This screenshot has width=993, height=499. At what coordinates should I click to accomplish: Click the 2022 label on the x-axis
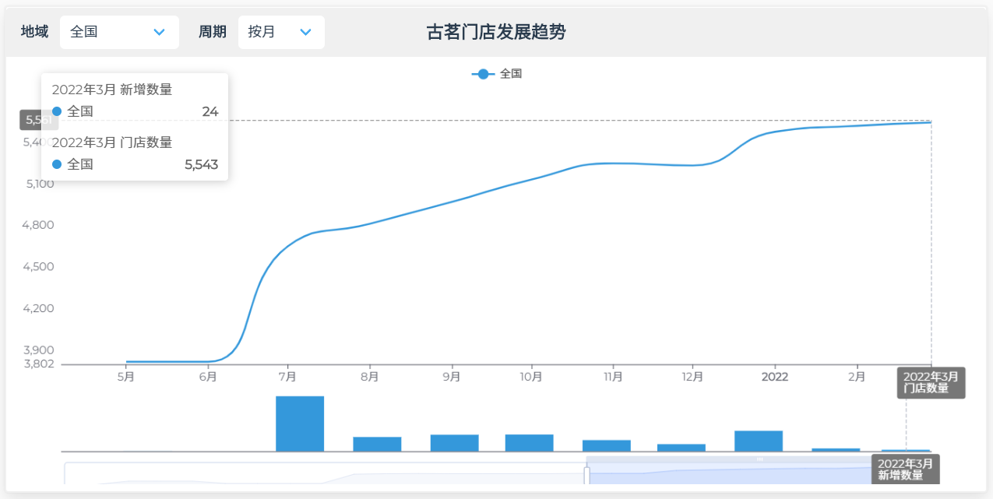775,377
